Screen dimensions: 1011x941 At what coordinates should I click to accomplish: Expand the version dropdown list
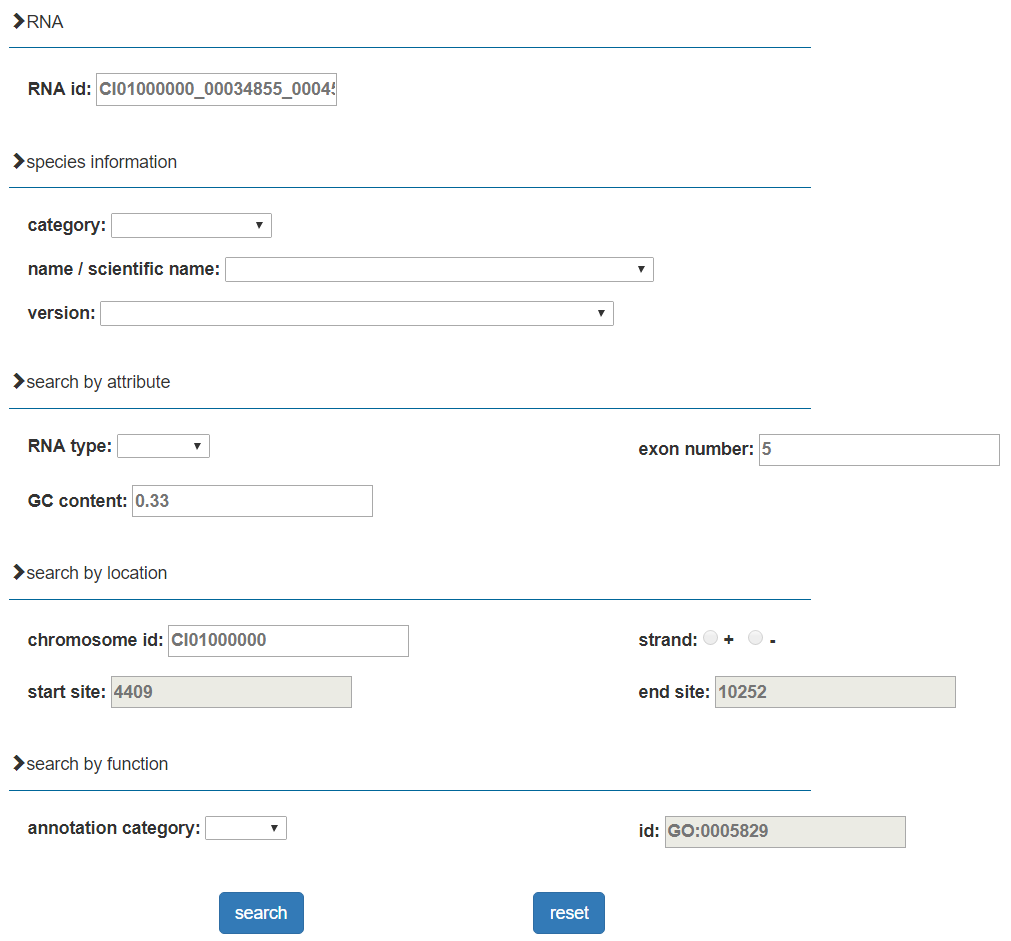point(356,313)
